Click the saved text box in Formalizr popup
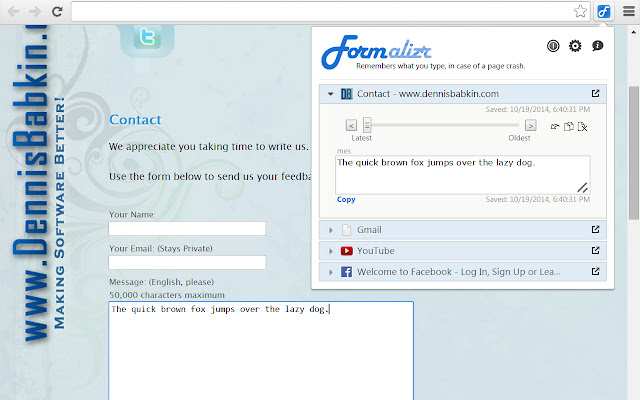The height and width of the screenshot is (400, 640). (x=462, y=175)
